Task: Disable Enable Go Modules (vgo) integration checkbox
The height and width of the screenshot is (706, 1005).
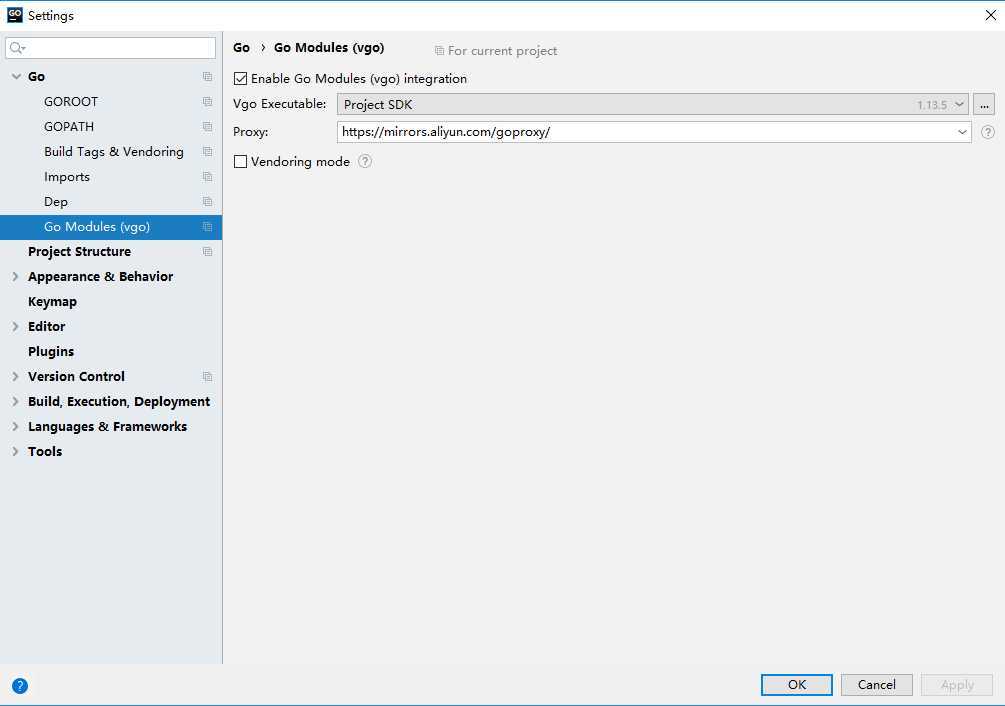Action: click(240, 79)
